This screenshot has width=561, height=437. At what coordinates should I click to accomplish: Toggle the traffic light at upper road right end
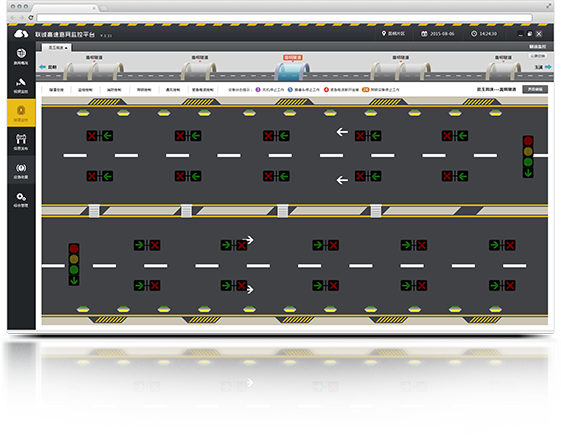[528, 156]
